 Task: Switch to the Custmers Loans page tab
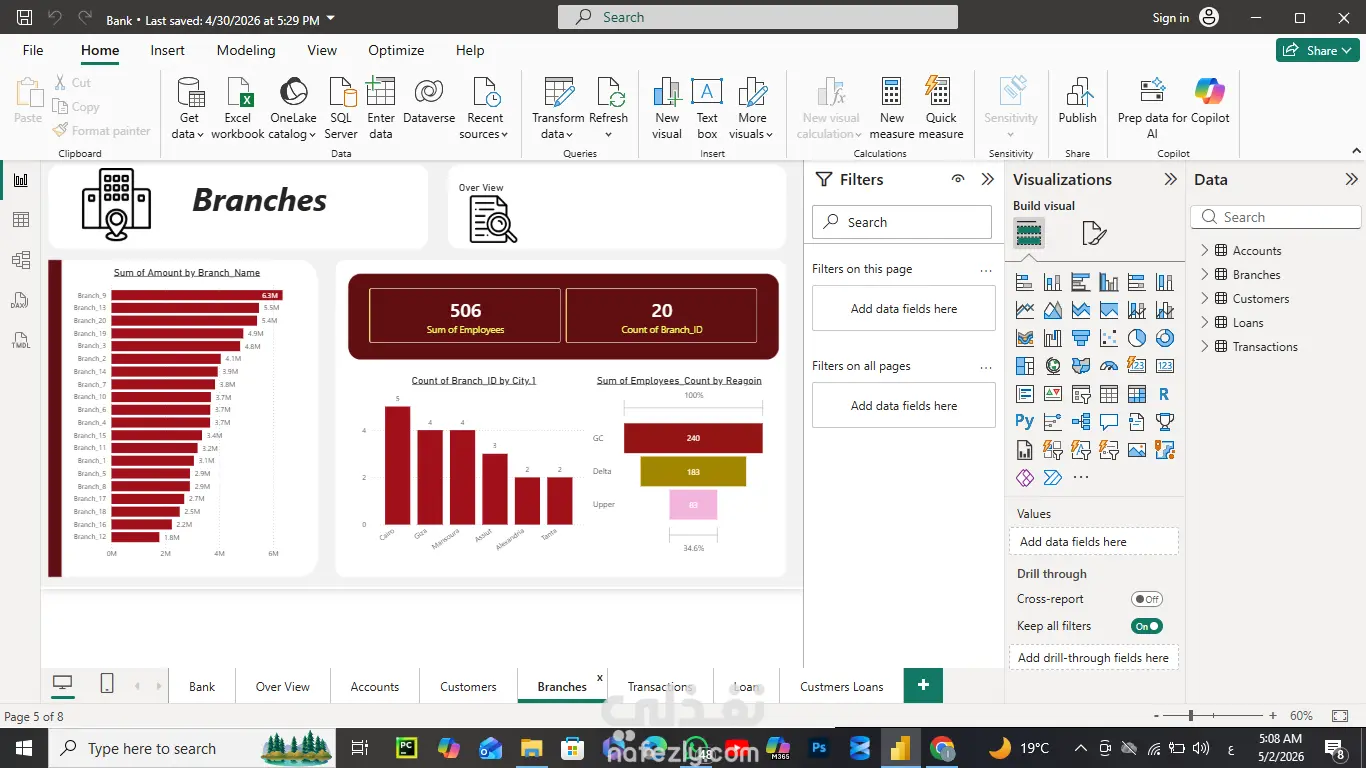click(x=842, y=686)
